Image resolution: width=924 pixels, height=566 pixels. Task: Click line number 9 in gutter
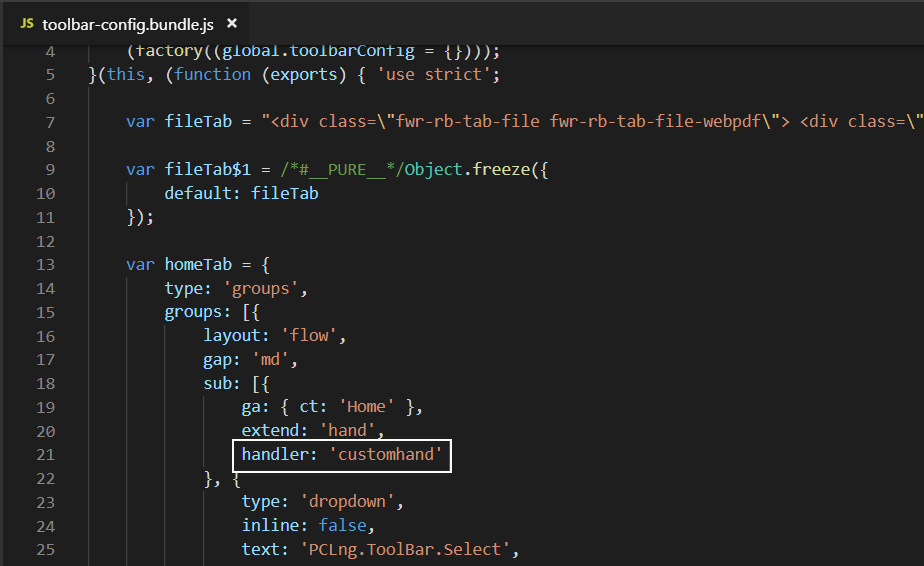[50, 170]
